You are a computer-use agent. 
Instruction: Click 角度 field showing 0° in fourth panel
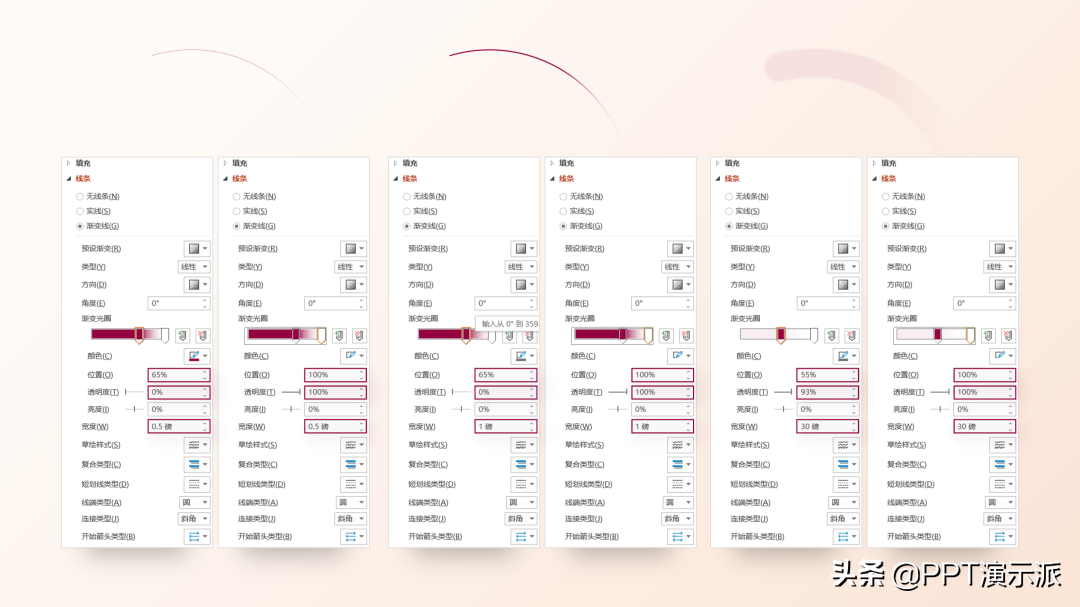pyautogui.click(x=662, y=303)
